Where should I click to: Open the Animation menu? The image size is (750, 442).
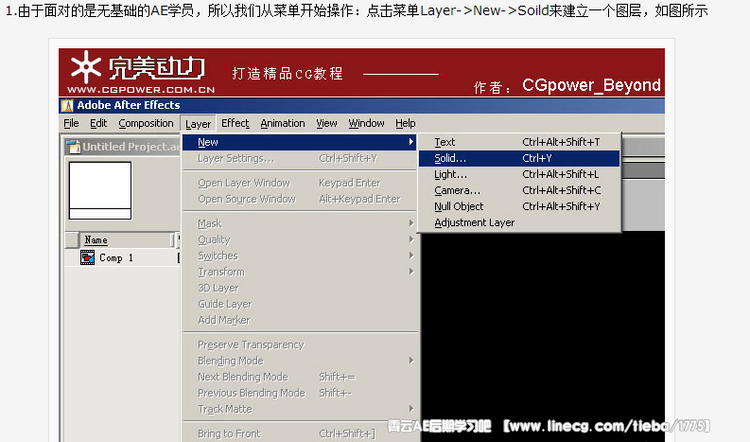tap(283, 123)
